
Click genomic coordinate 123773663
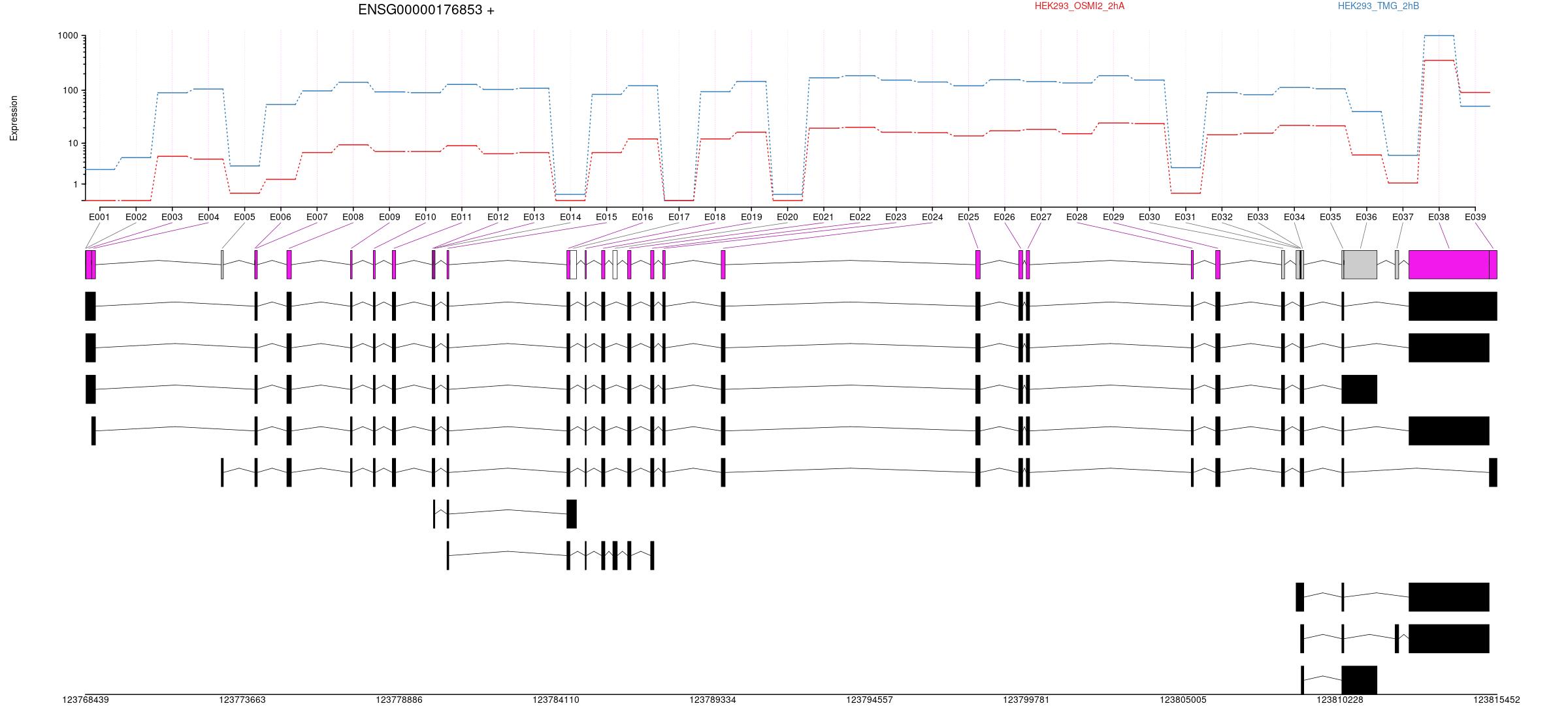click(x=242, y=700)
